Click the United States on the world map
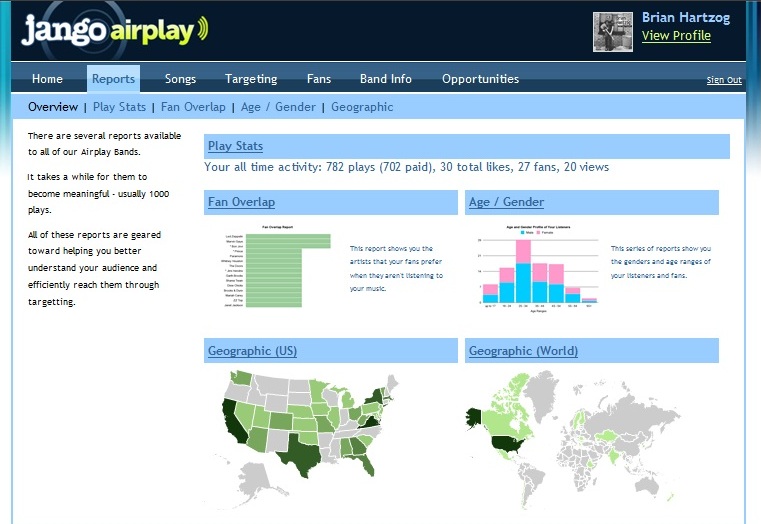761x524 pixels. coord(507,443)
